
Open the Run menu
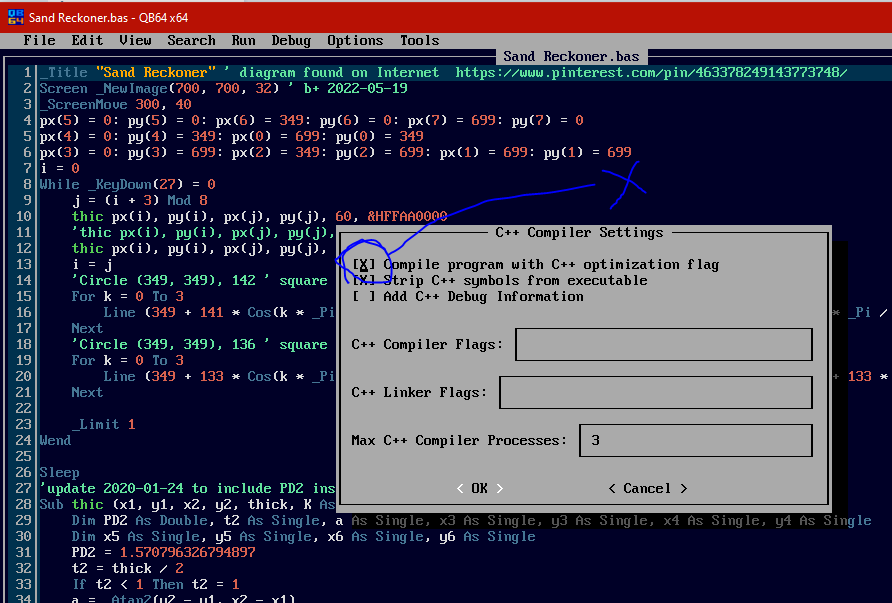point(243,40)
